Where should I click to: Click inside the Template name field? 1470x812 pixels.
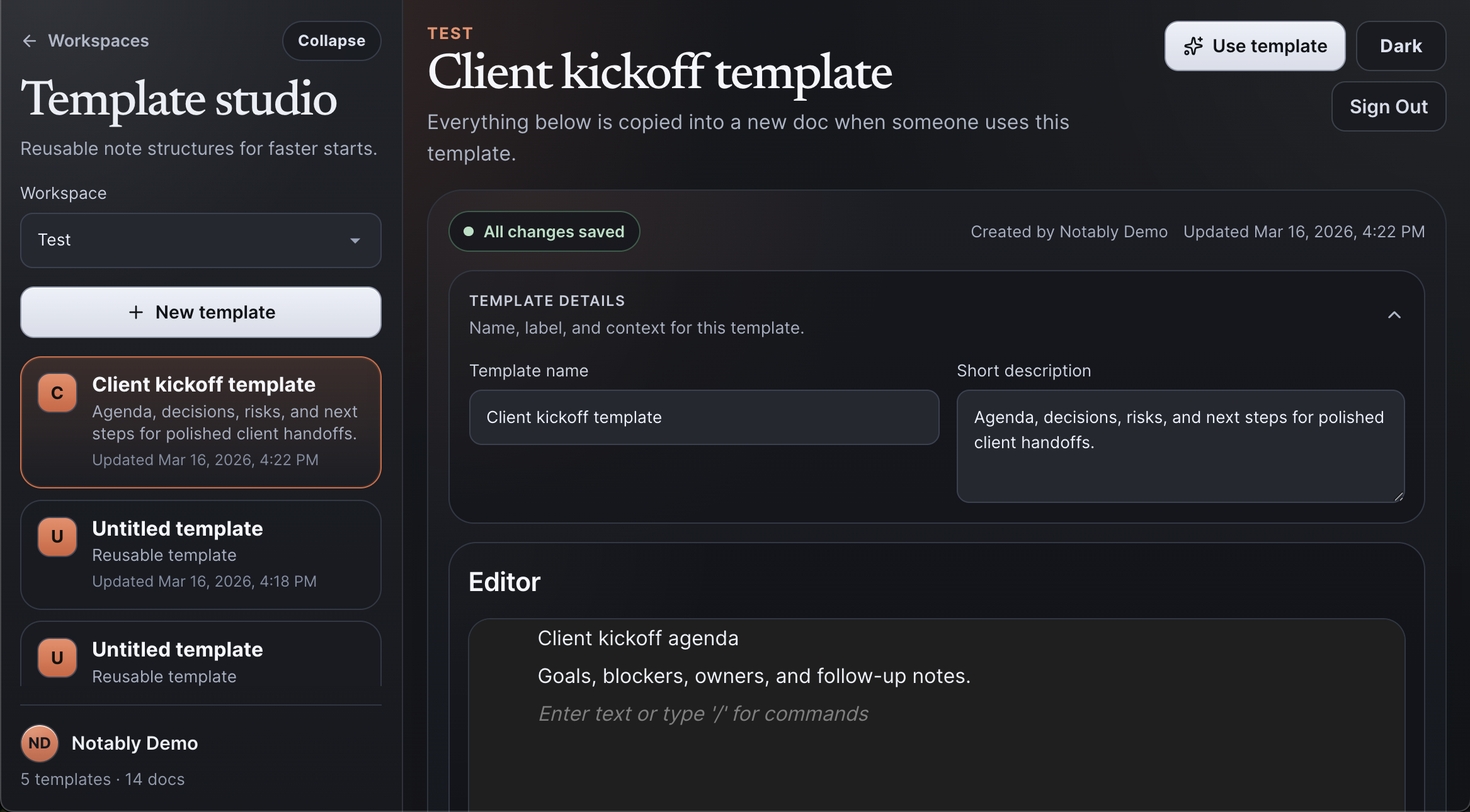click(704, 417)
